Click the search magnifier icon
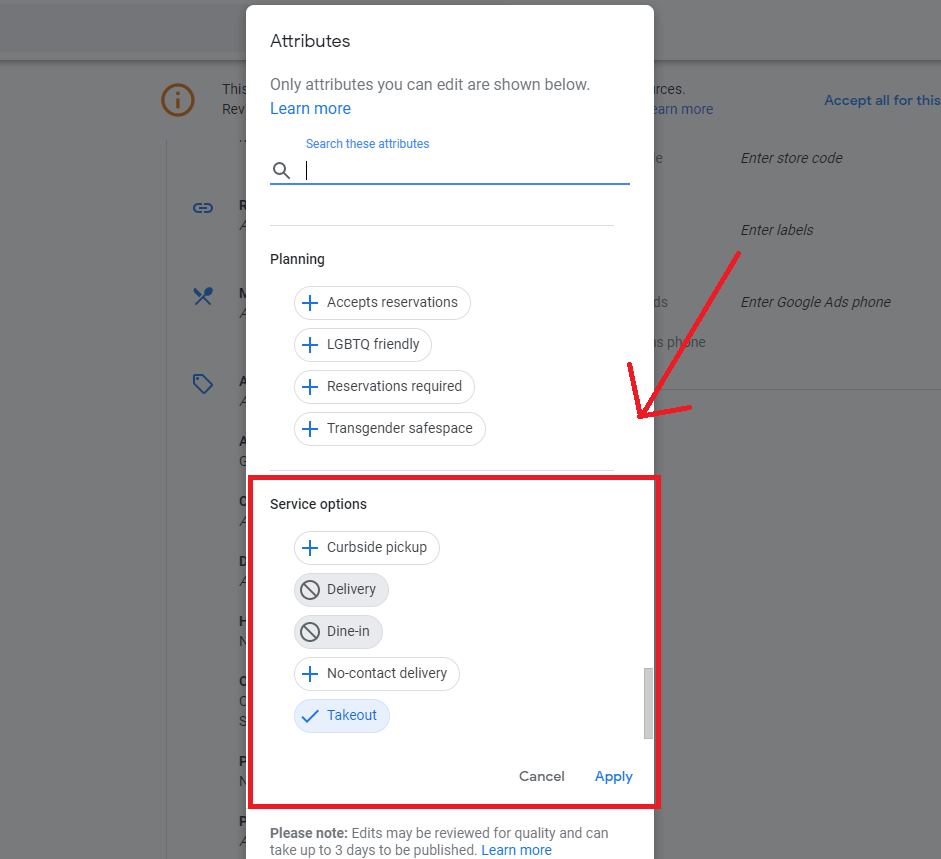941x859 pixels. click(281, 171)
